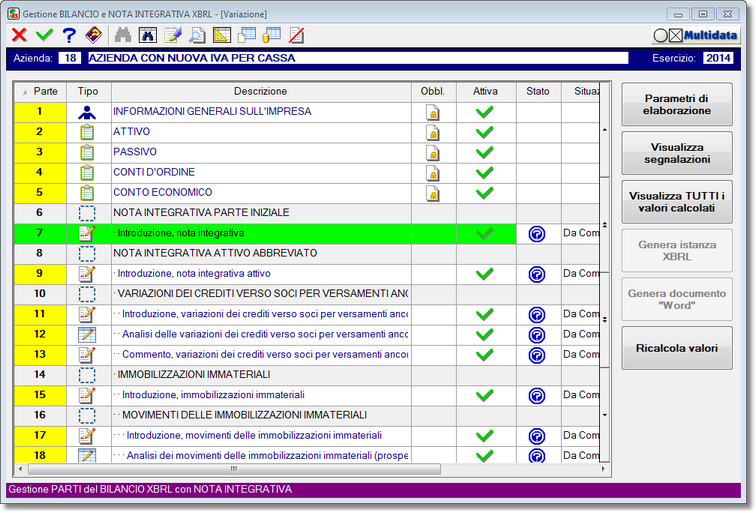The image size is (756, 513).
Task: Click the clipboard type icon for ATTIVO row
Action: 87,132
